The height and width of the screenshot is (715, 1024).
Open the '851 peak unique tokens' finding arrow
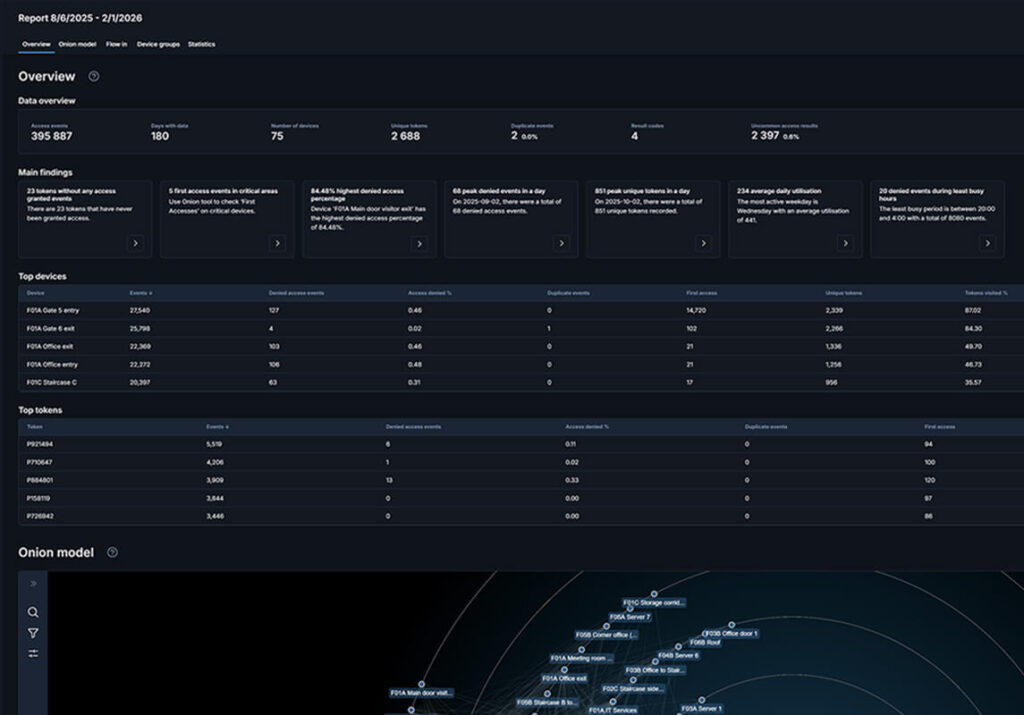[x=703, y=243]
